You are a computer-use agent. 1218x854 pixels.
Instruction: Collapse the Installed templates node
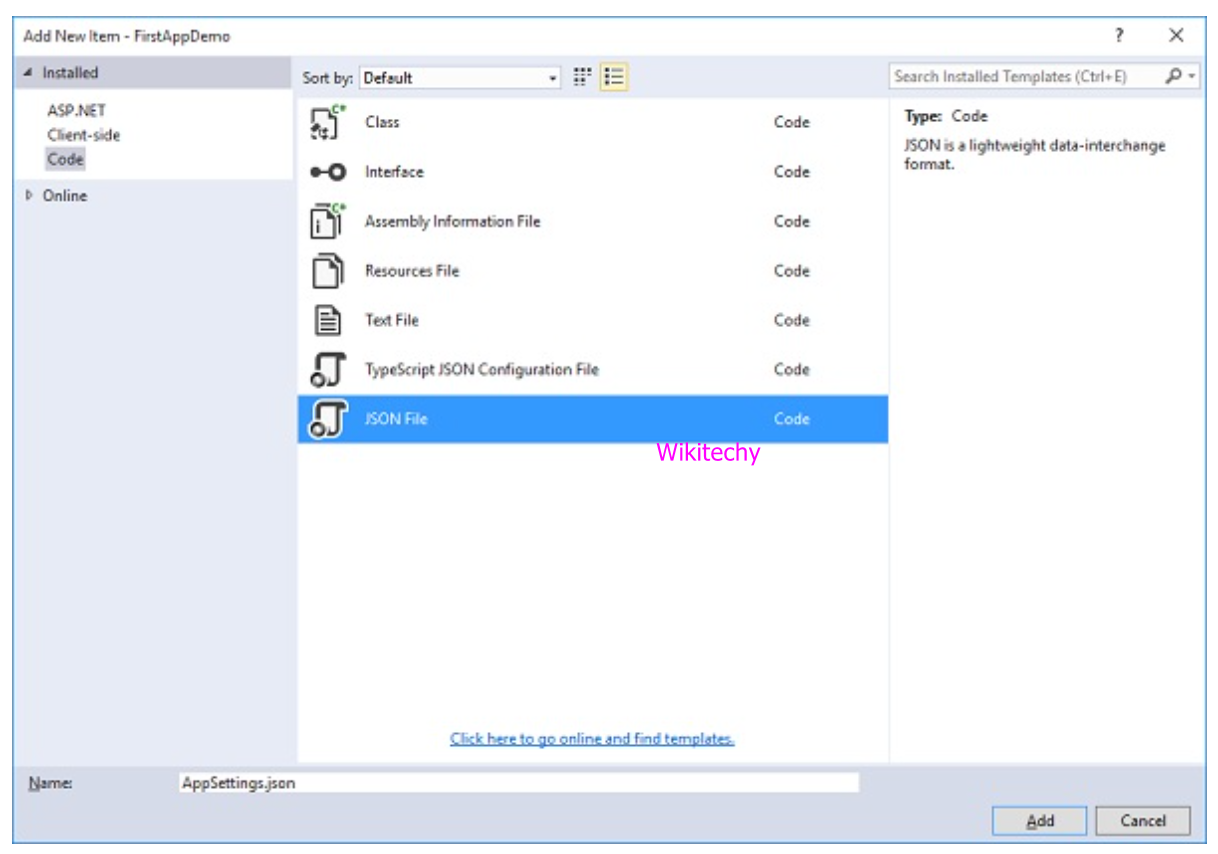[x=27, y=73]
